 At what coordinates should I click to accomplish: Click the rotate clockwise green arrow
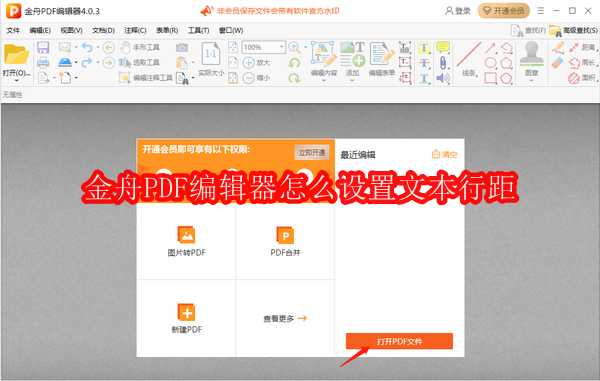[294, 78]
